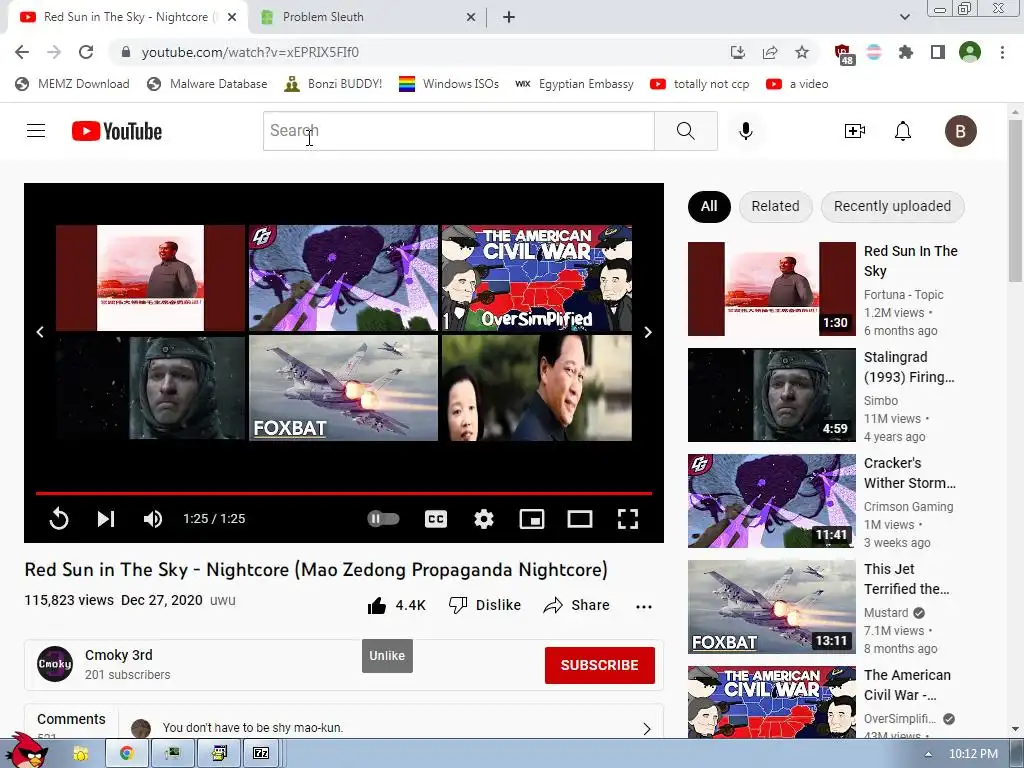Viewport: 1024px width, 768px height.
Task: Expand the Comments section chevron
Action: 647,729
